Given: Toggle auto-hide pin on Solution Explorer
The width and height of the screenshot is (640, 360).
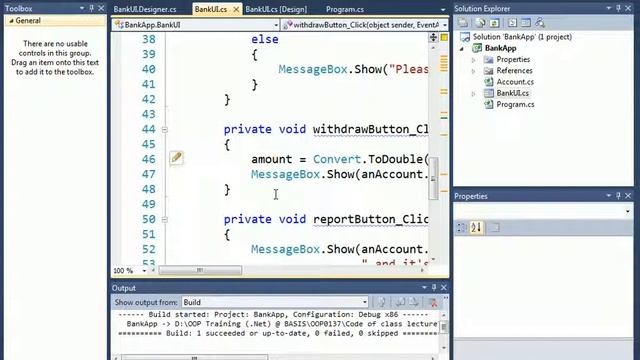Looking at the screenshot, I should [x=618, y=8].
